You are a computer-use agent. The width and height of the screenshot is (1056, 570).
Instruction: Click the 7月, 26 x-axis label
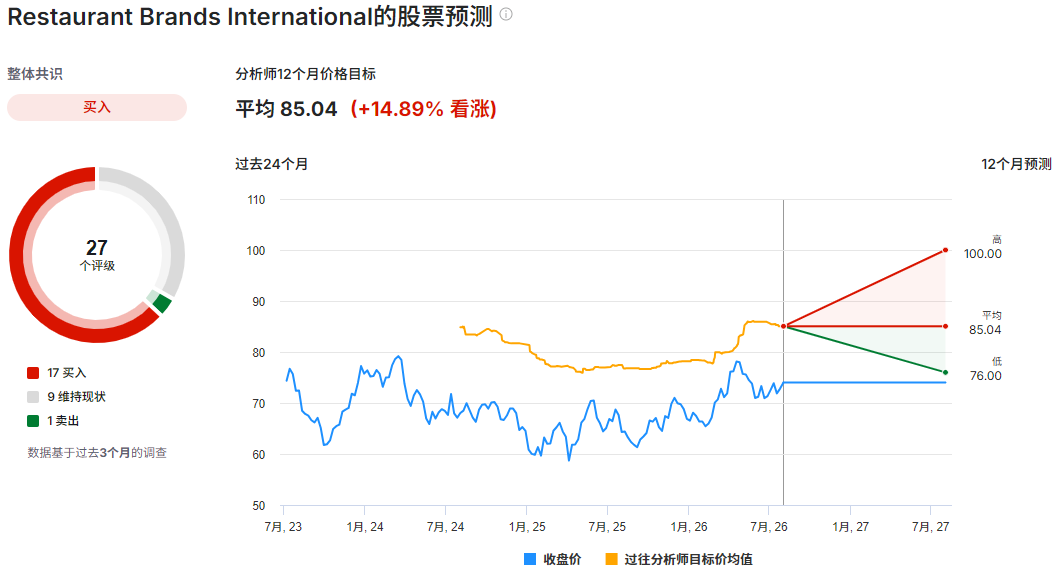click(768, 526)
